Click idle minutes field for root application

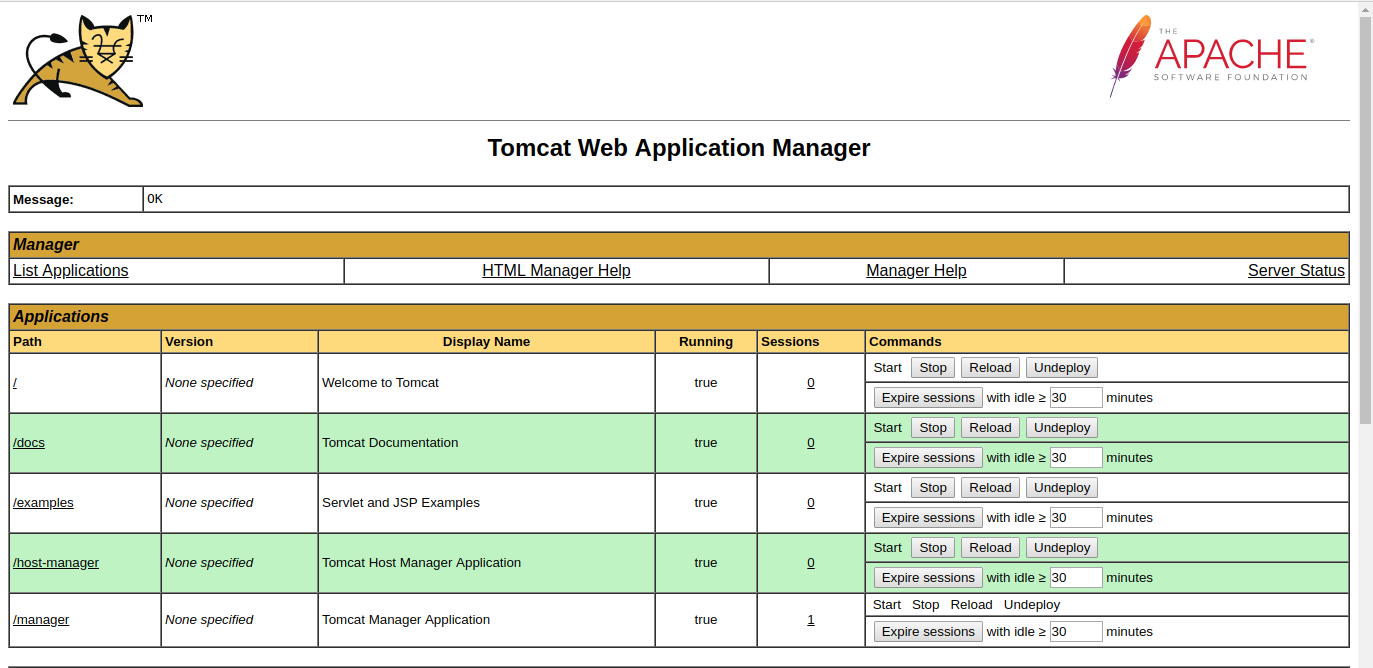[1076, 398]
